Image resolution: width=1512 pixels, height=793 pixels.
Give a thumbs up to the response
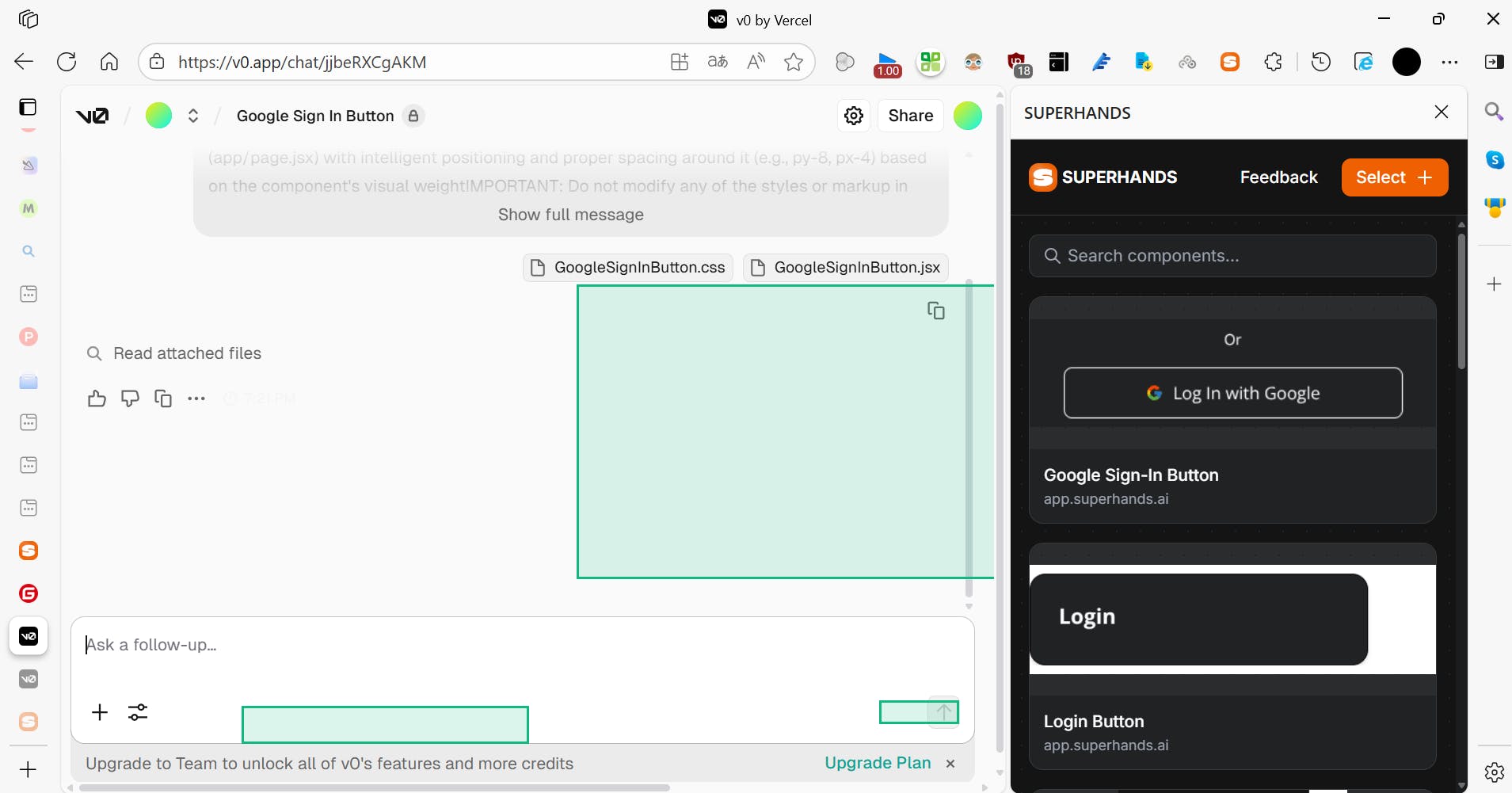[97, 398]
